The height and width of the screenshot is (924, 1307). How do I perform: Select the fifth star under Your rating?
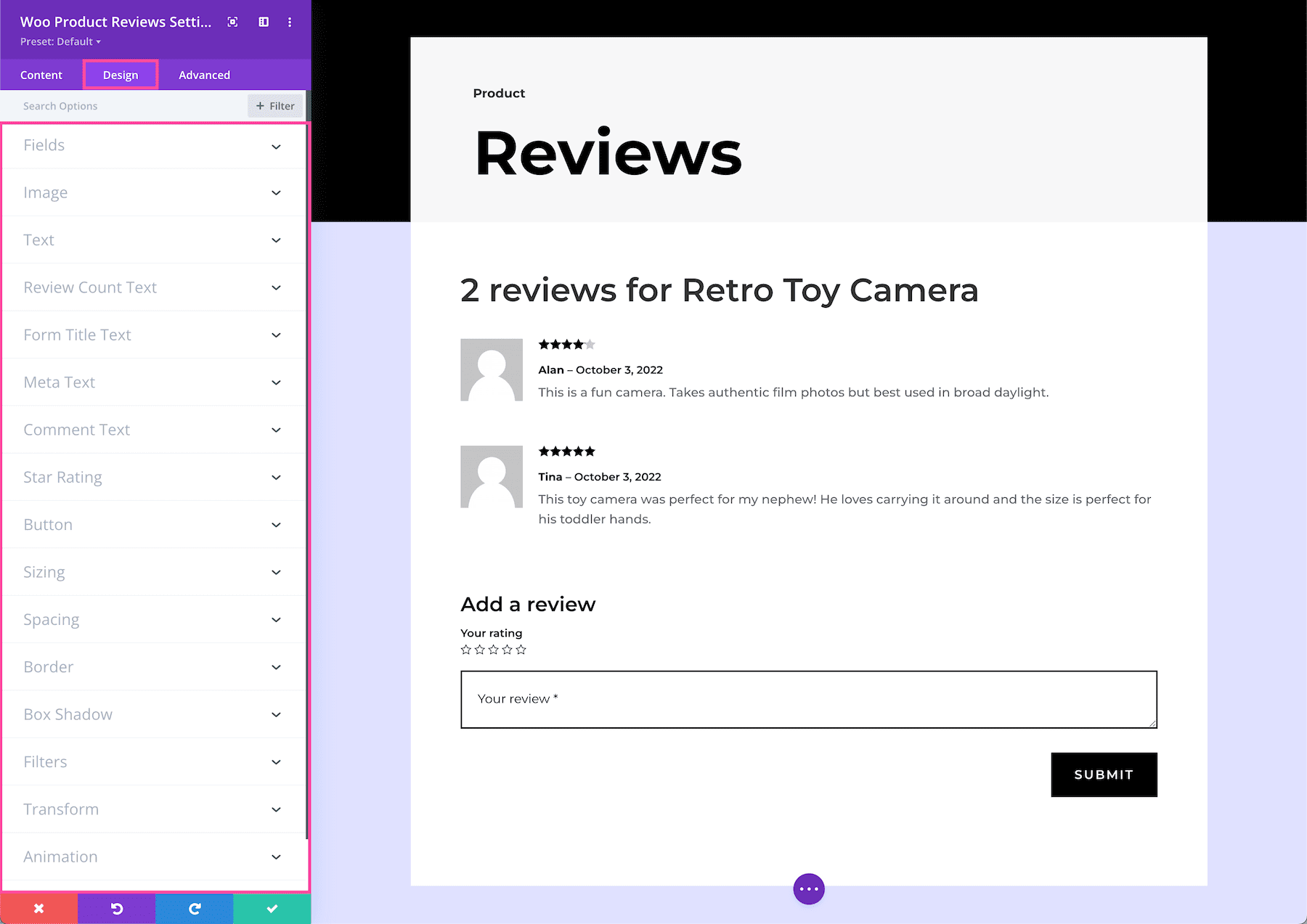521,650
